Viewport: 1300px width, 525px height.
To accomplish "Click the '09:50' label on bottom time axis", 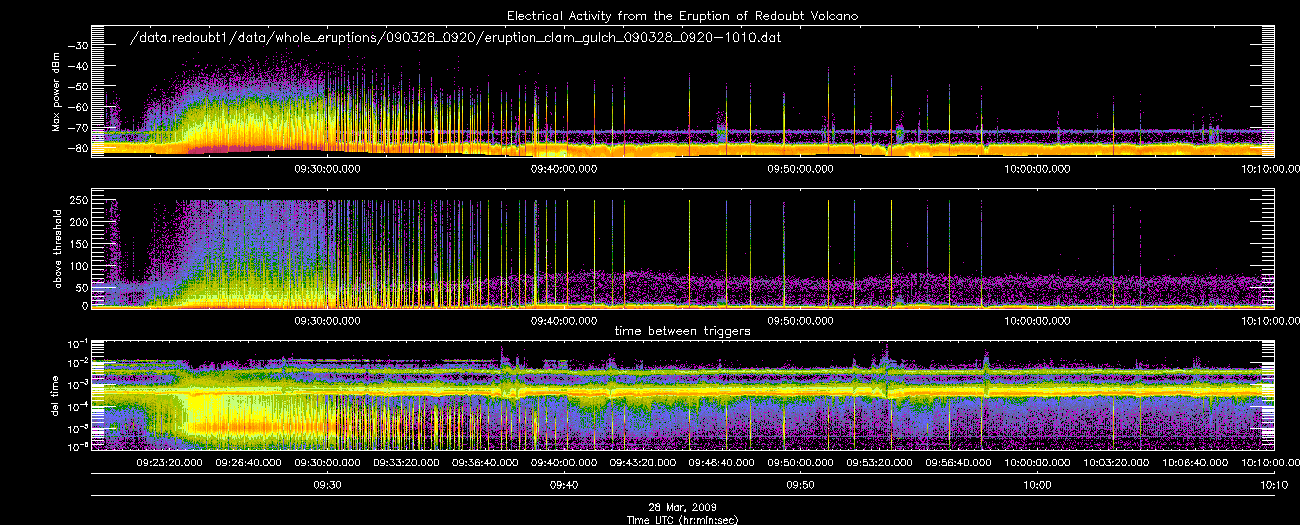I will (801, 485).
